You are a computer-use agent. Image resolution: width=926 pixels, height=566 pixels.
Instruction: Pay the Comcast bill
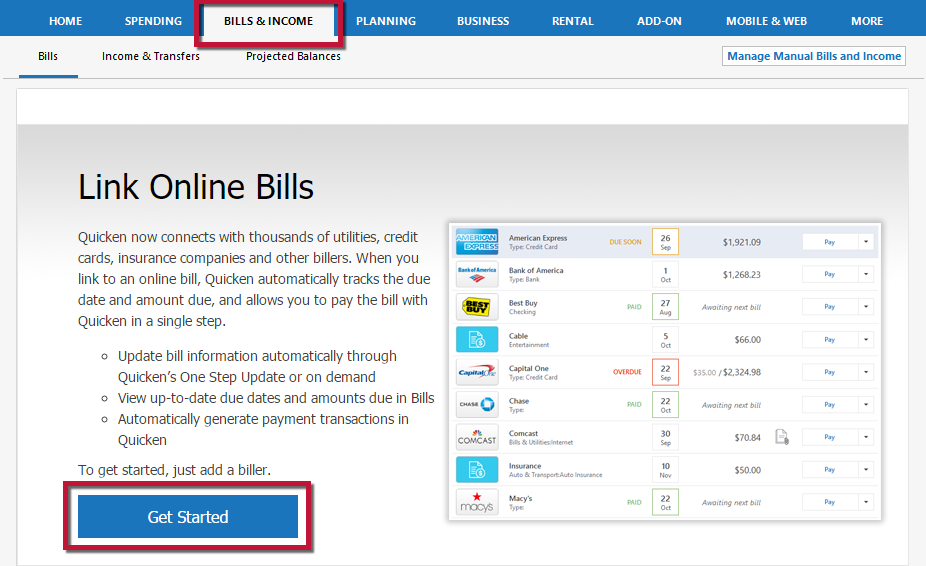click(830, 437)
